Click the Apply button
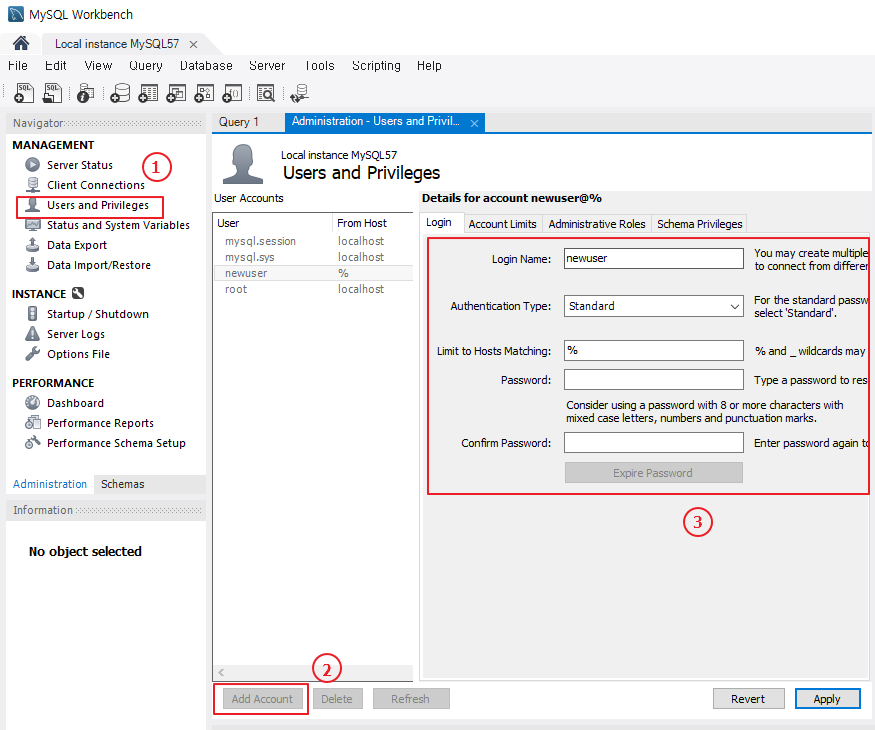Screen dimensions: 875x730 [x=827, y=699]
